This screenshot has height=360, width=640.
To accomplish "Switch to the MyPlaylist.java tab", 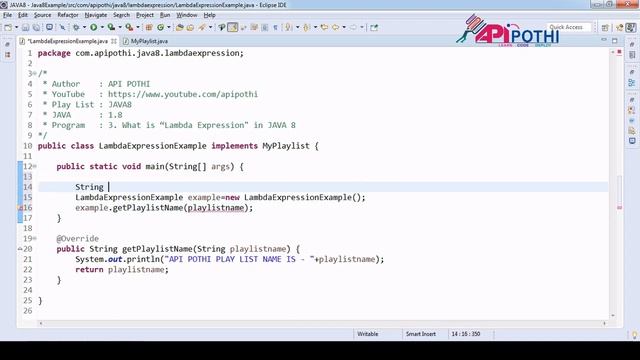I will (x=146, y=41).
